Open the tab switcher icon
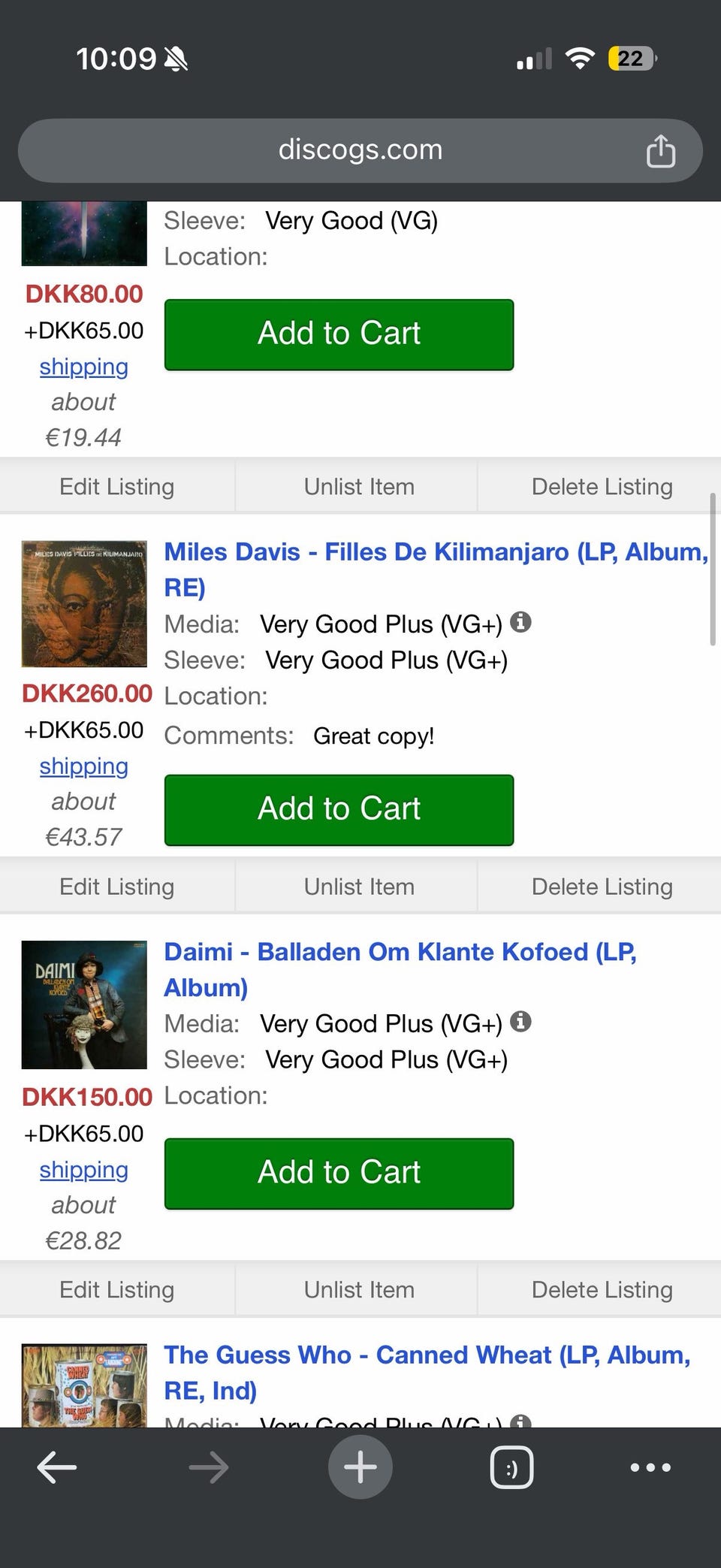The width and height of the screenshot is (721, 1568). point(511,1467)
